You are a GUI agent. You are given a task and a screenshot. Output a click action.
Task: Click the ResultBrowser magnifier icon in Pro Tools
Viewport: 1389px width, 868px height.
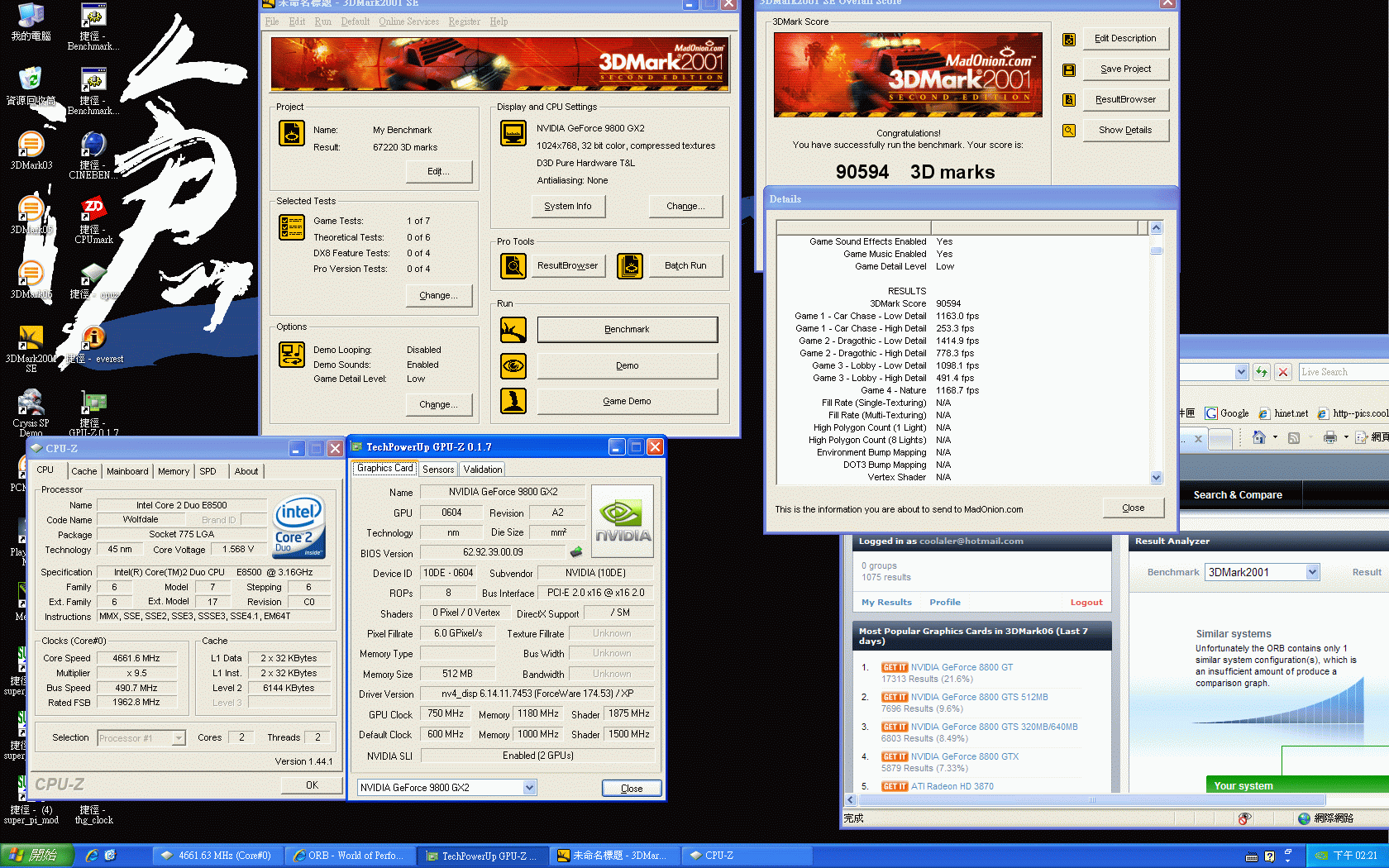click(x=513, y=266)
